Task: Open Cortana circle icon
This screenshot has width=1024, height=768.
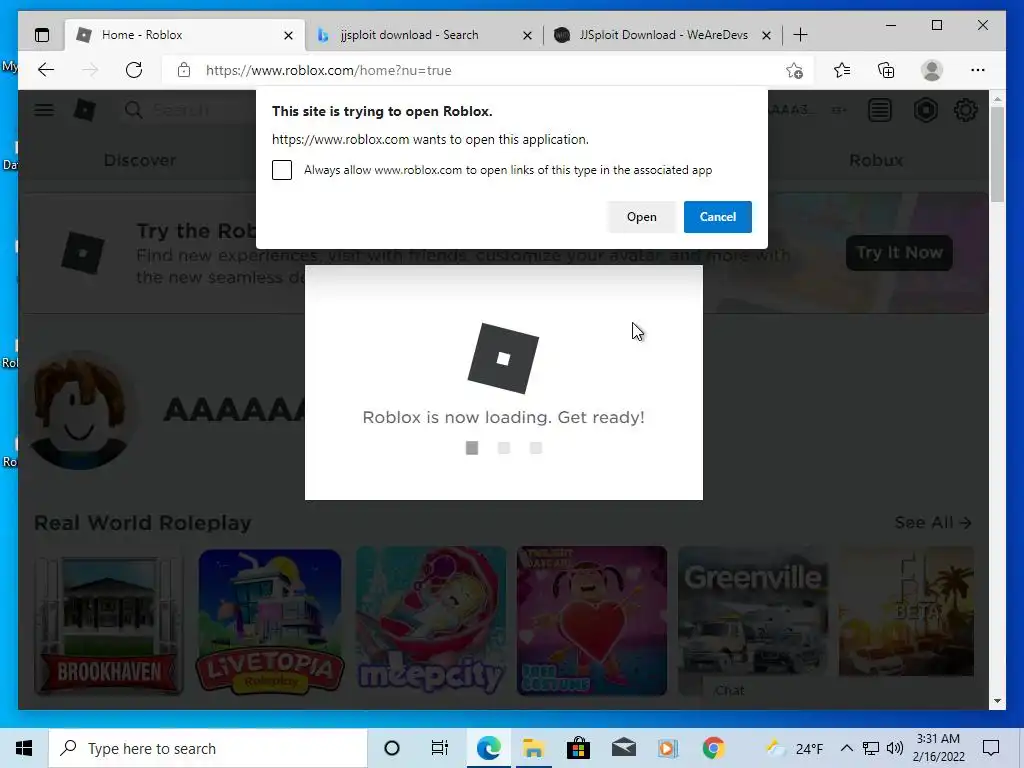Action: coord(392,748)
